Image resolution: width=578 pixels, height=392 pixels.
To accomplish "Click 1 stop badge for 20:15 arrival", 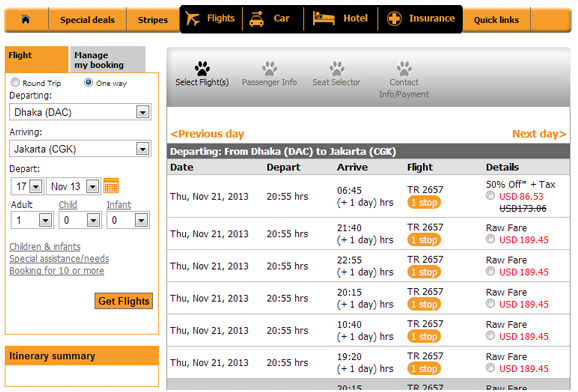I will pos(424,305).
